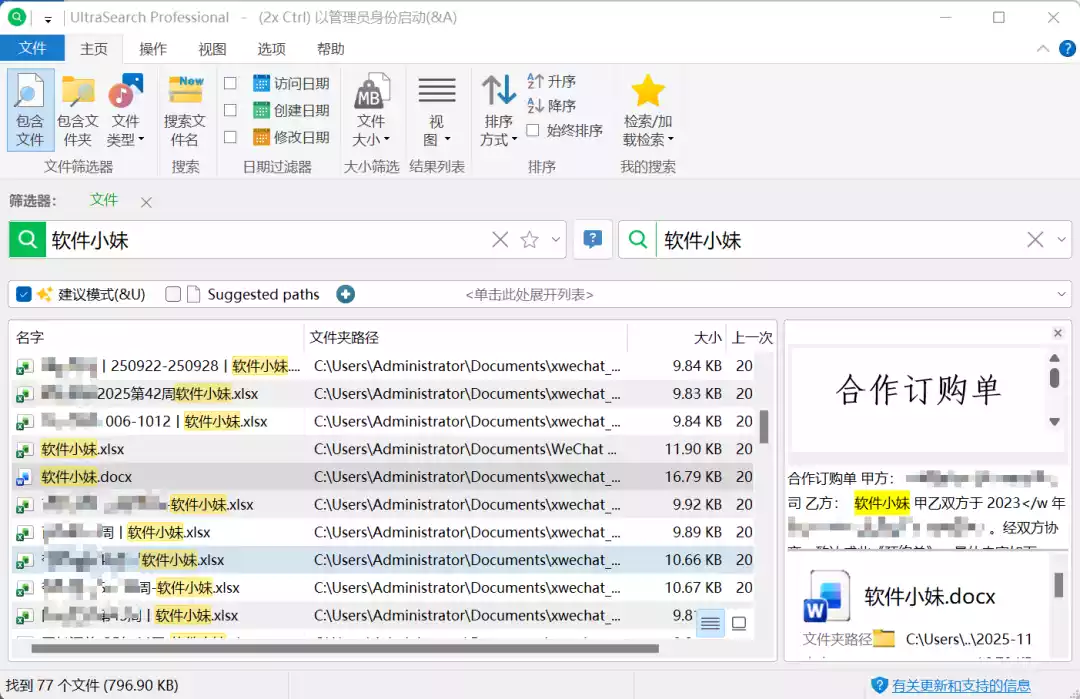This screenshot has height=699, width=1080.
Task: Clear the left 软件小妹 search box
Action: point(500,240)
